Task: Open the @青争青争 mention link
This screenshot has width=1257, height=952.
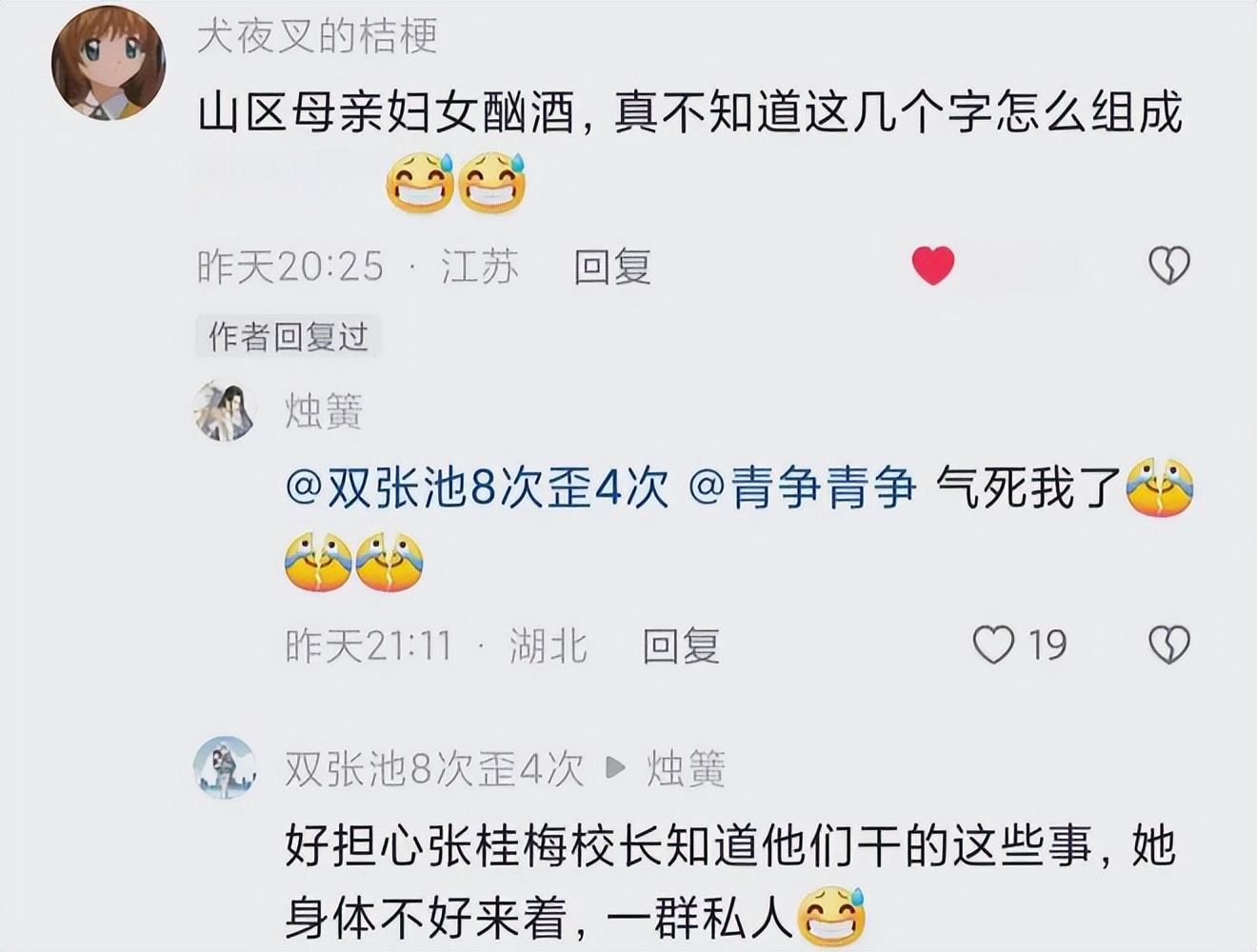Action: pyautogui.click(x=802, y=488)
